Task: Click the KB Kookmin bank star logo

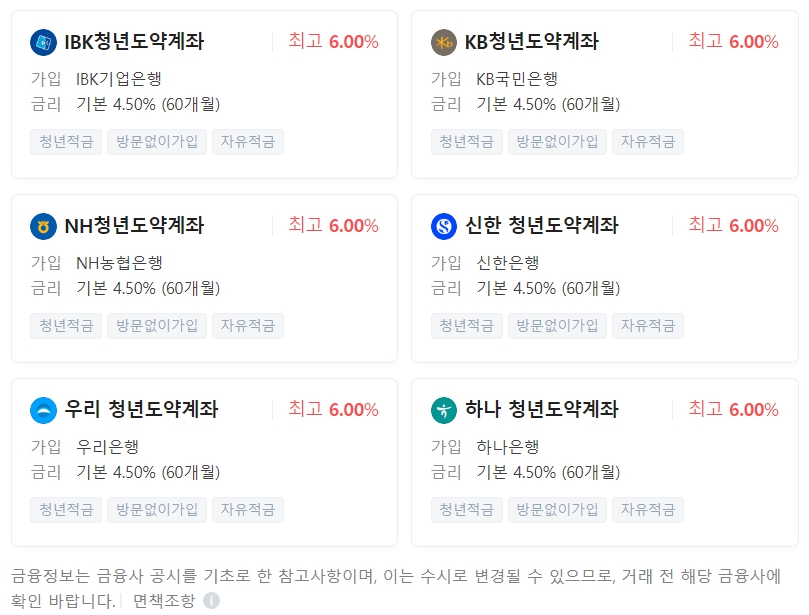Action: coord(443,41)
